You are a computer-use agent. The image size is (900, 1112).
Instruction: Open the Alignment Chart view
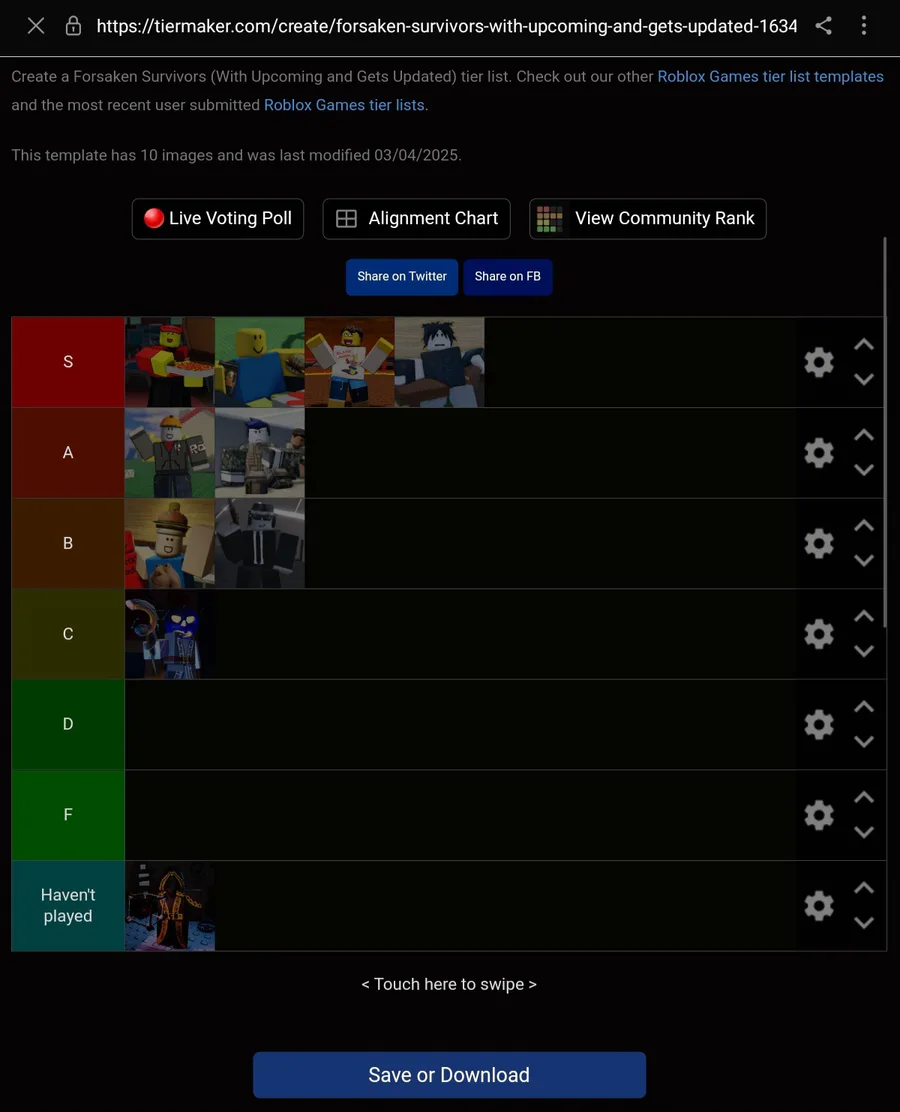416,218
